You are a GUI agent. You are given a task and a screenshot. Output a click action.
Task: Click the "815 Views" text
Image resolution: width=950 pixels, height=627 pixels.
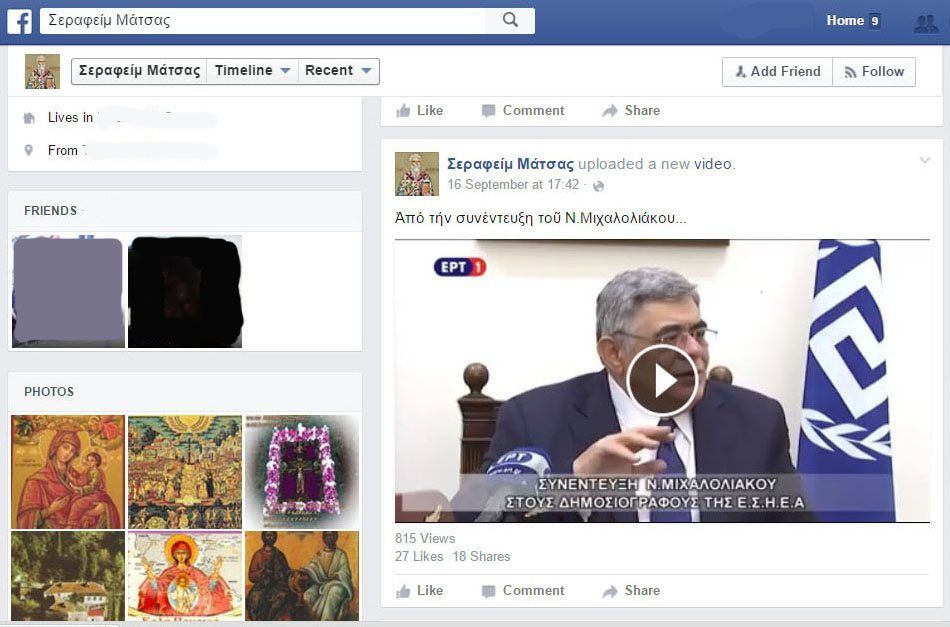click(425, 539)
